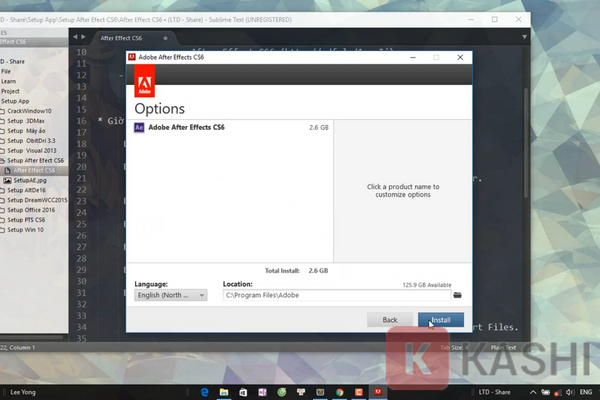Click the install Location path field
The image size is (600, 400).
pos(335,295)
